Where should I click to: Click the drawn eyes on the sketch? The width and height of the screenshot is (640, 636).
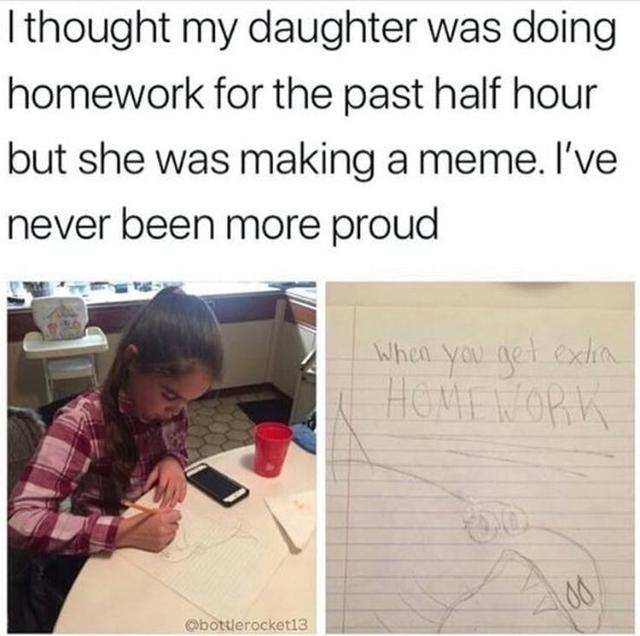point(492,523)
